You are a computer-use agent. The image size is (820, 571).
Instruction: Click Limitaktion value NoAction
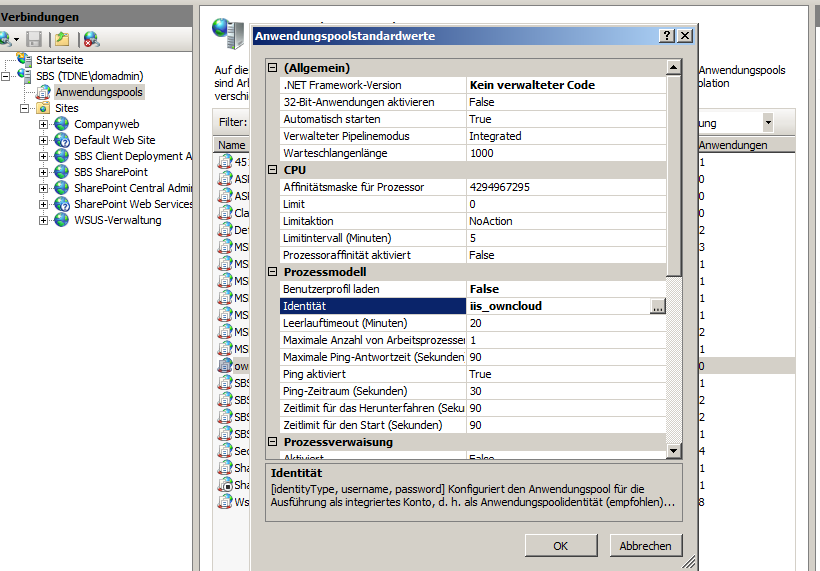click(x=566, y=221)
